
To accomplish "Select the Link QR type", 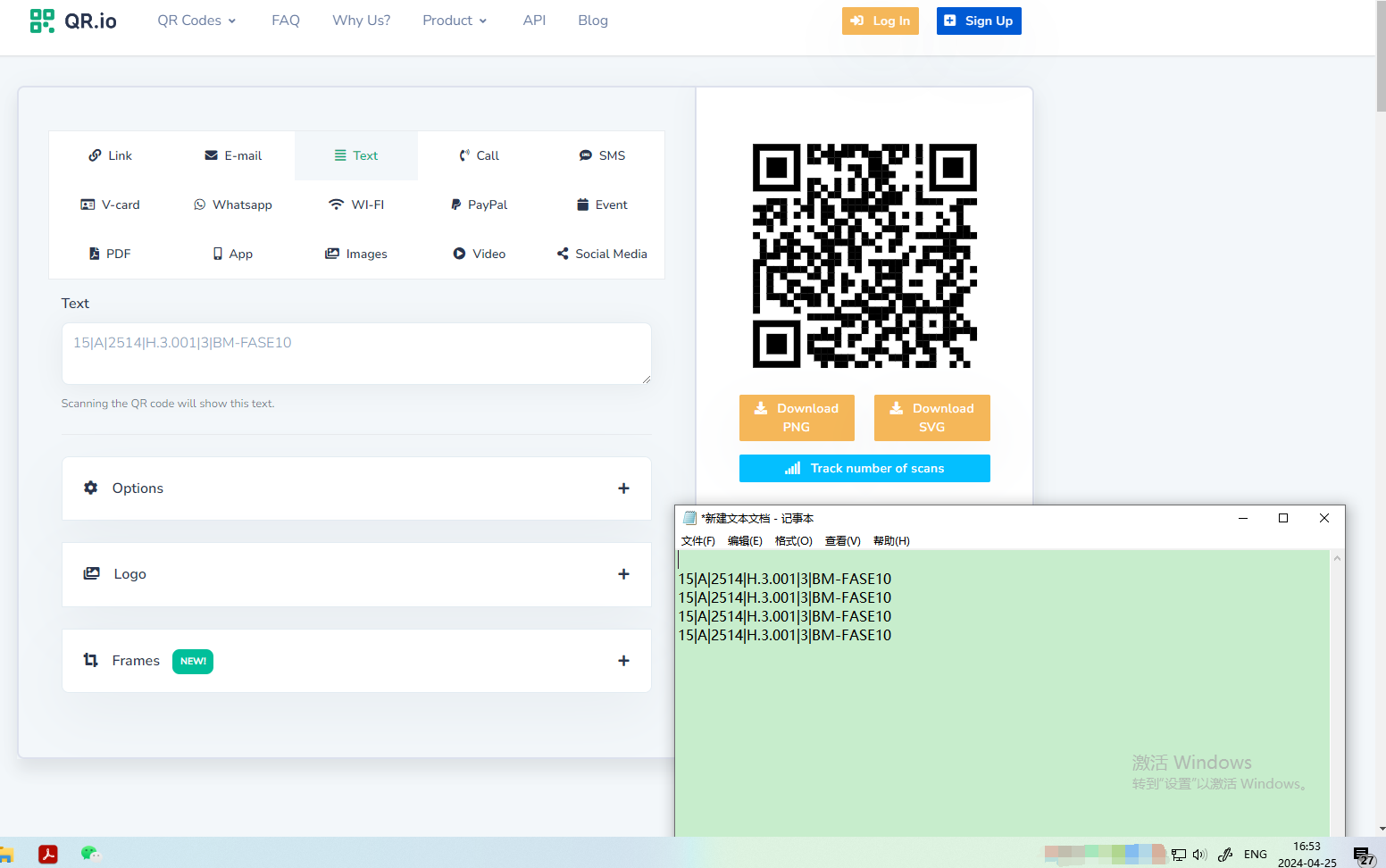I will click(110, 155).
